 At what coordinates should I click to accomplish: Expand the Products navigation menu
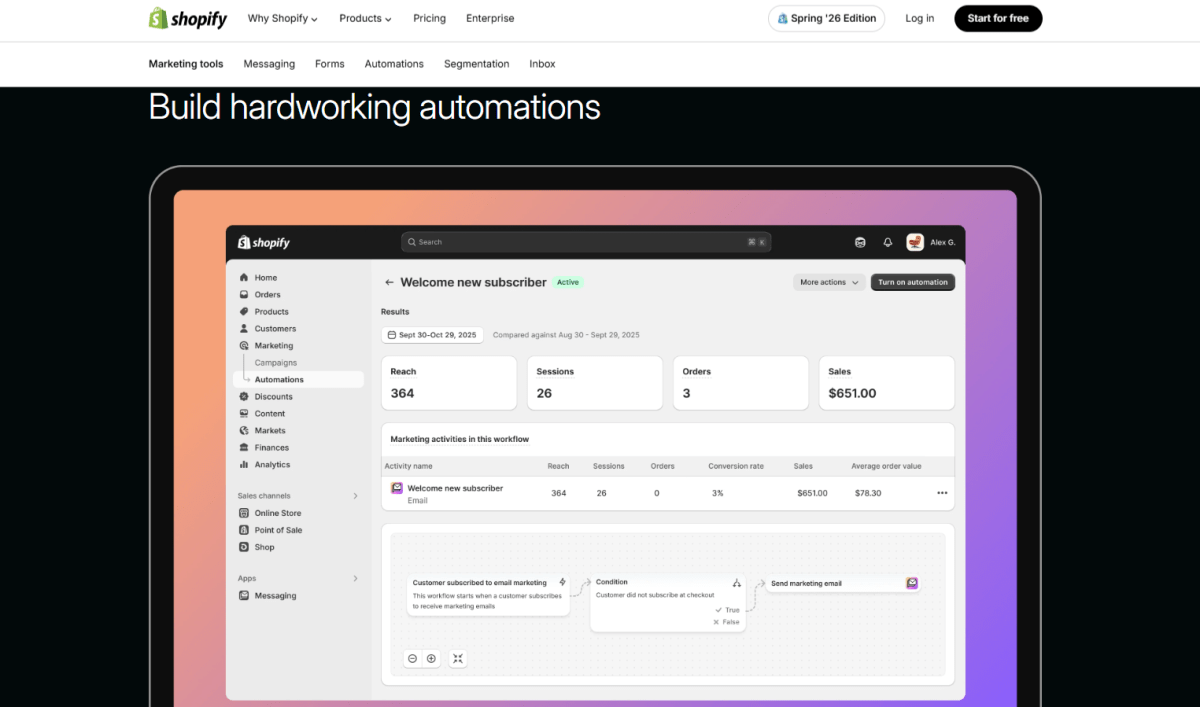365,18
